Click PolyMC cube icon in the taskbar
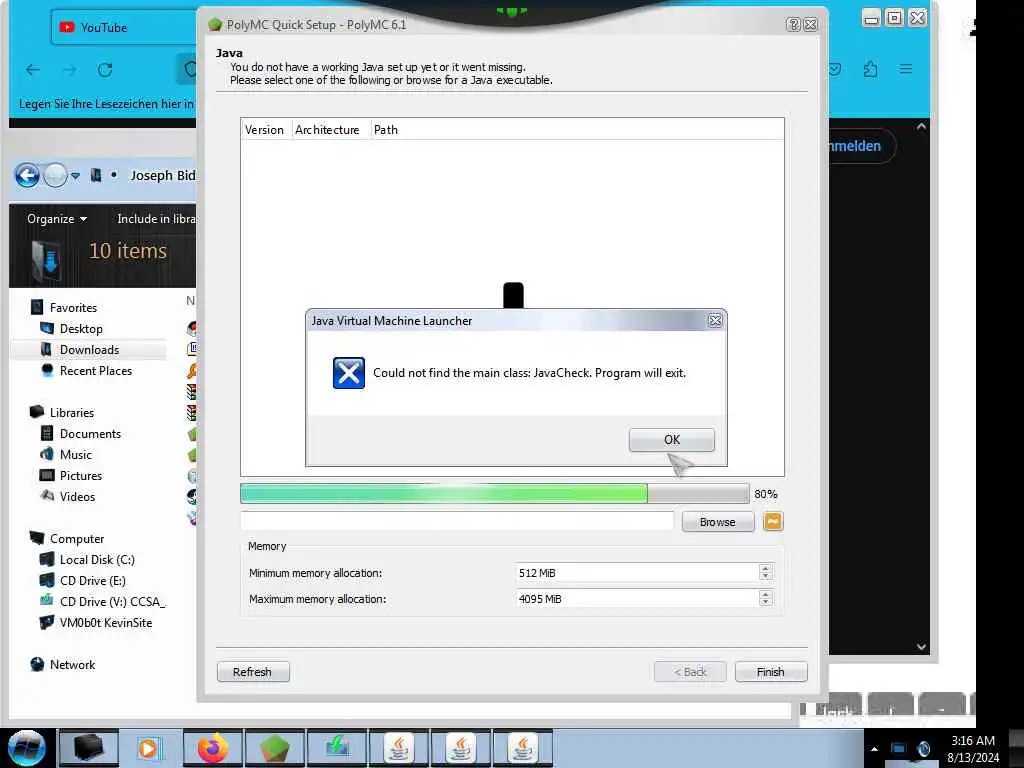The width and height of the screenshot is (1024, 768). (274, 748)
